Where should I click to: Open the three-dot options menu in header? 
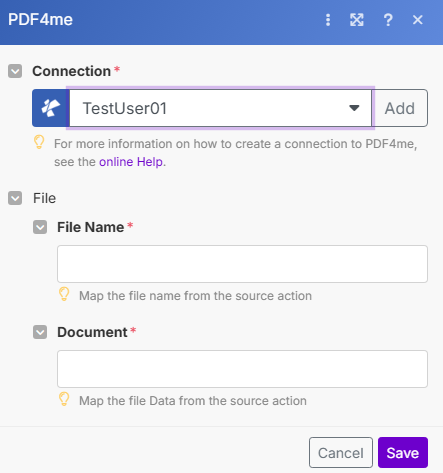(328, 20)
